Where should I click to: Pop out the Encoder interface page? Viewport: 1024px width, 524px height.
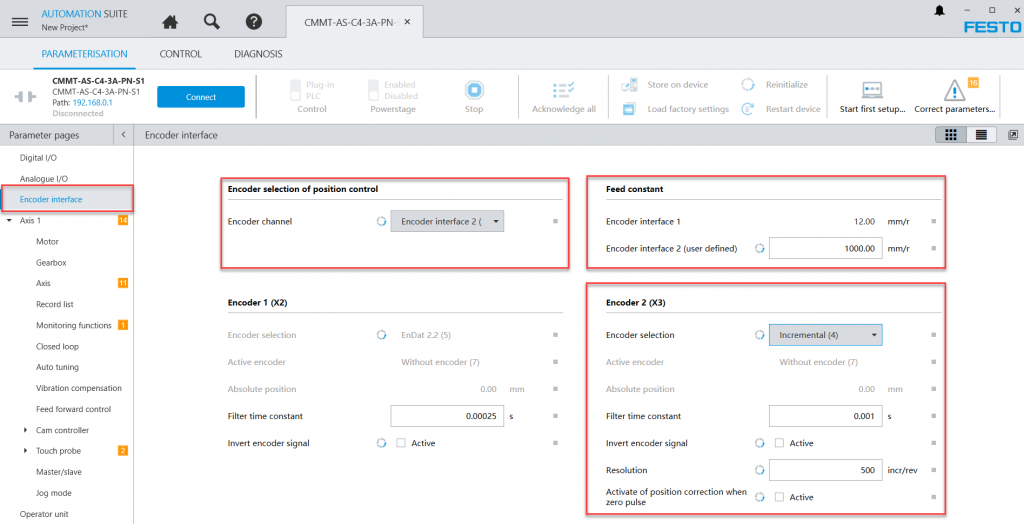click(1013, 135)
